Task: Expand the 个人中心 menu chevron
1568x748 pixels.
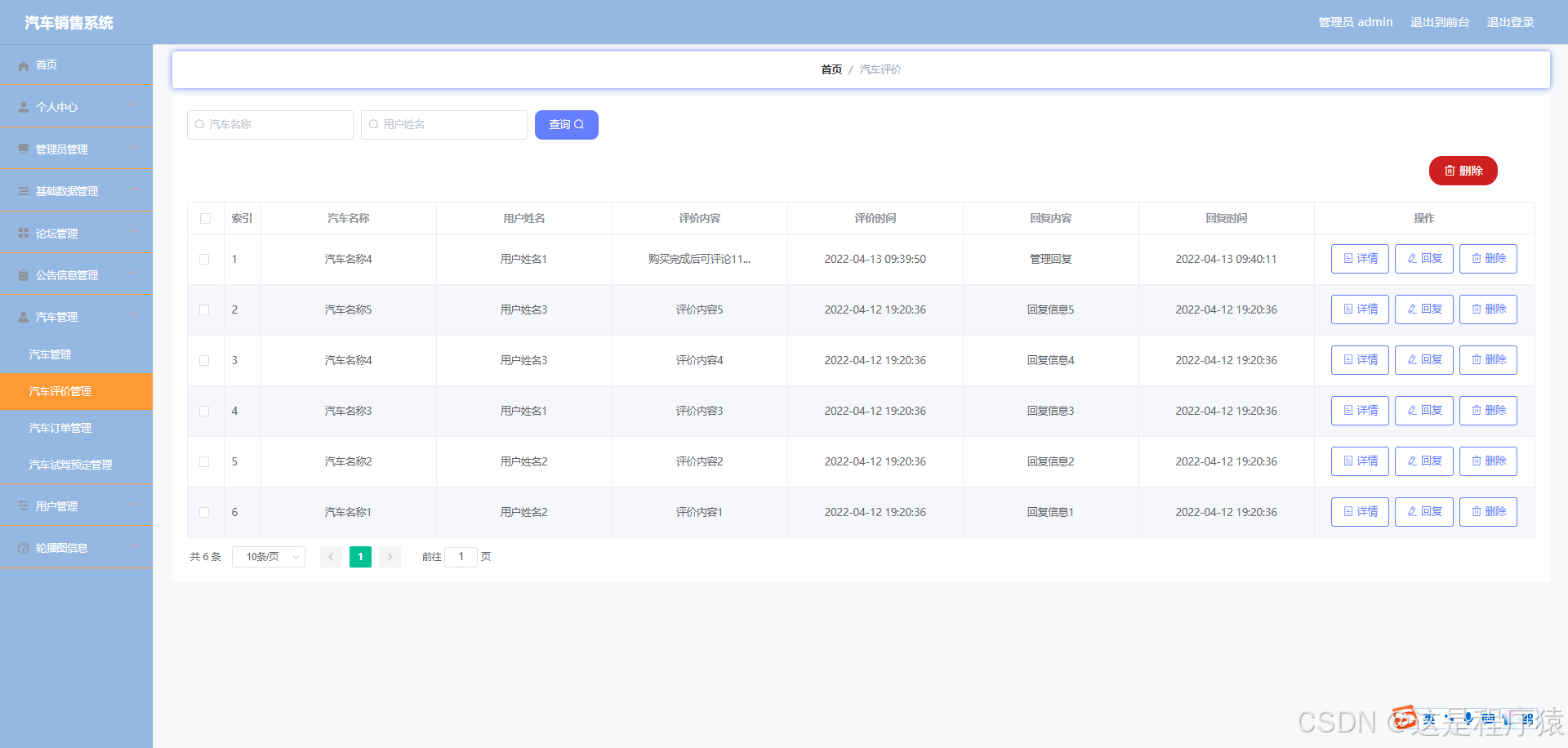Action: 135,106
